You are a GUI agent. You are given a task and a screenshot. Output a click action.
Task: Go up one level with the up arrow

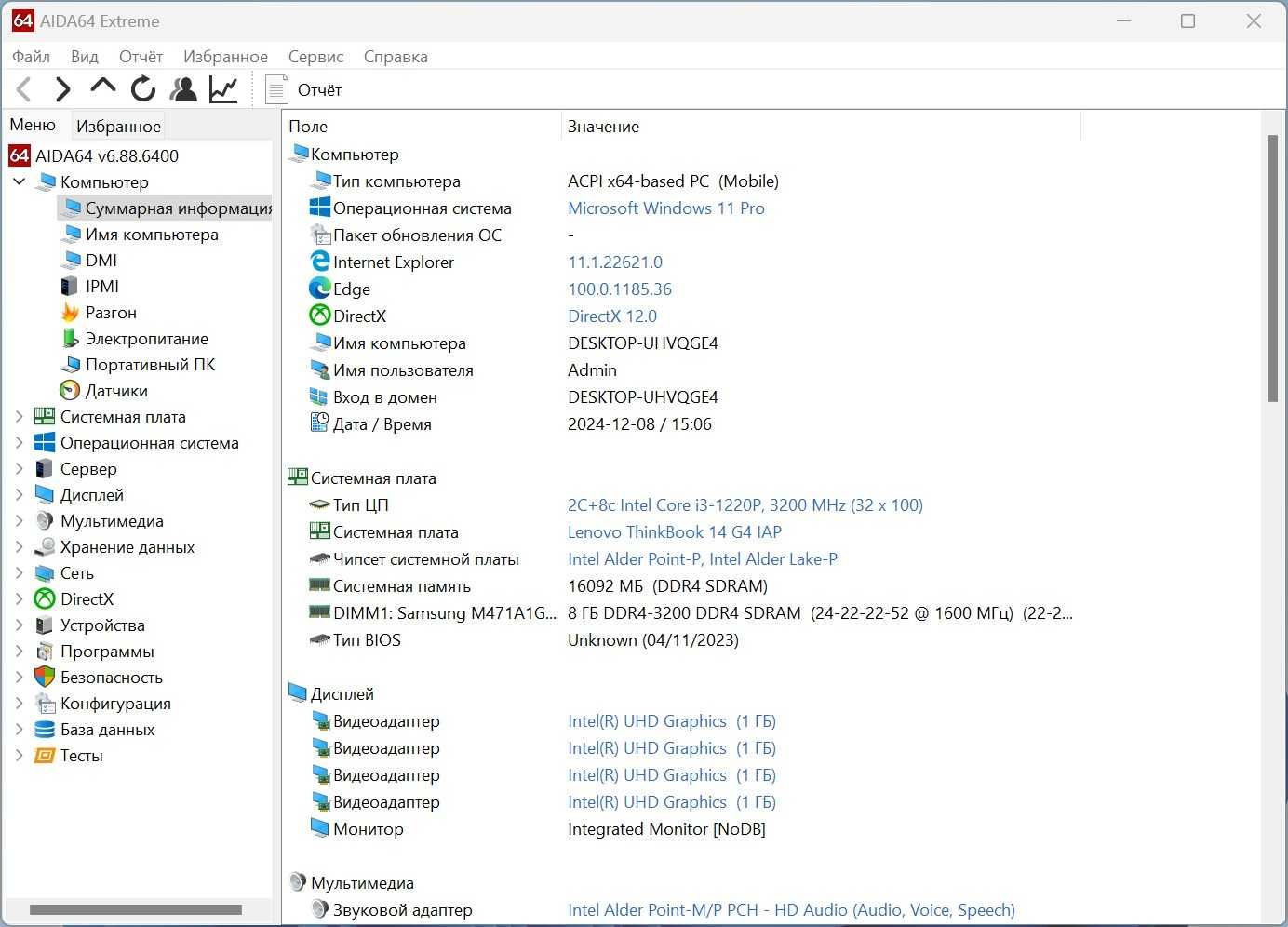pyautogui.click(x=102, y=87)
